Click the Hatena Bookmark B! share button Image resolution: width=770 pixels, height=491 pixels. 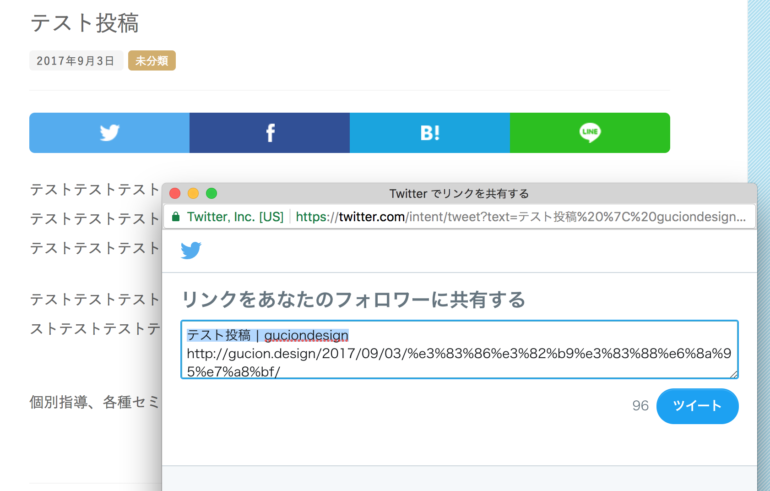pyautogui.click(x=429, y=133)
